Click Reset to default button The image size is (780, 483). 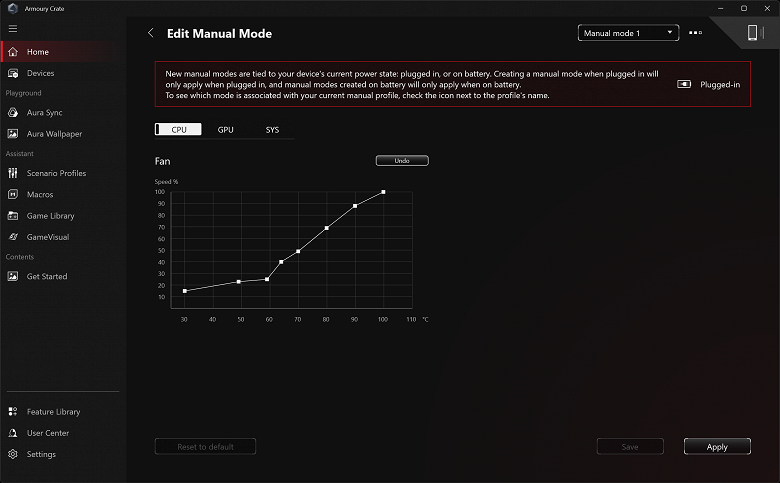[x=205, y=447]
